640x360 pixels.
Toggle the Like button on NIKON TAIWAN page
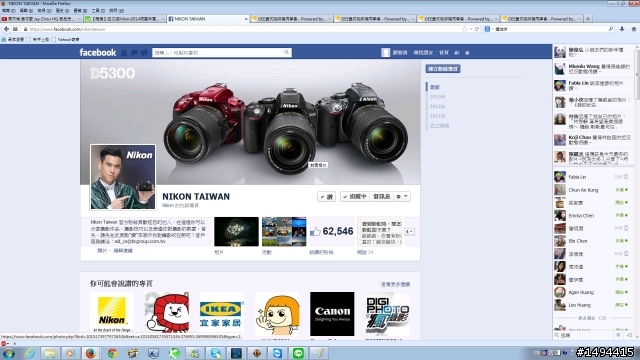tap(327, 197)
